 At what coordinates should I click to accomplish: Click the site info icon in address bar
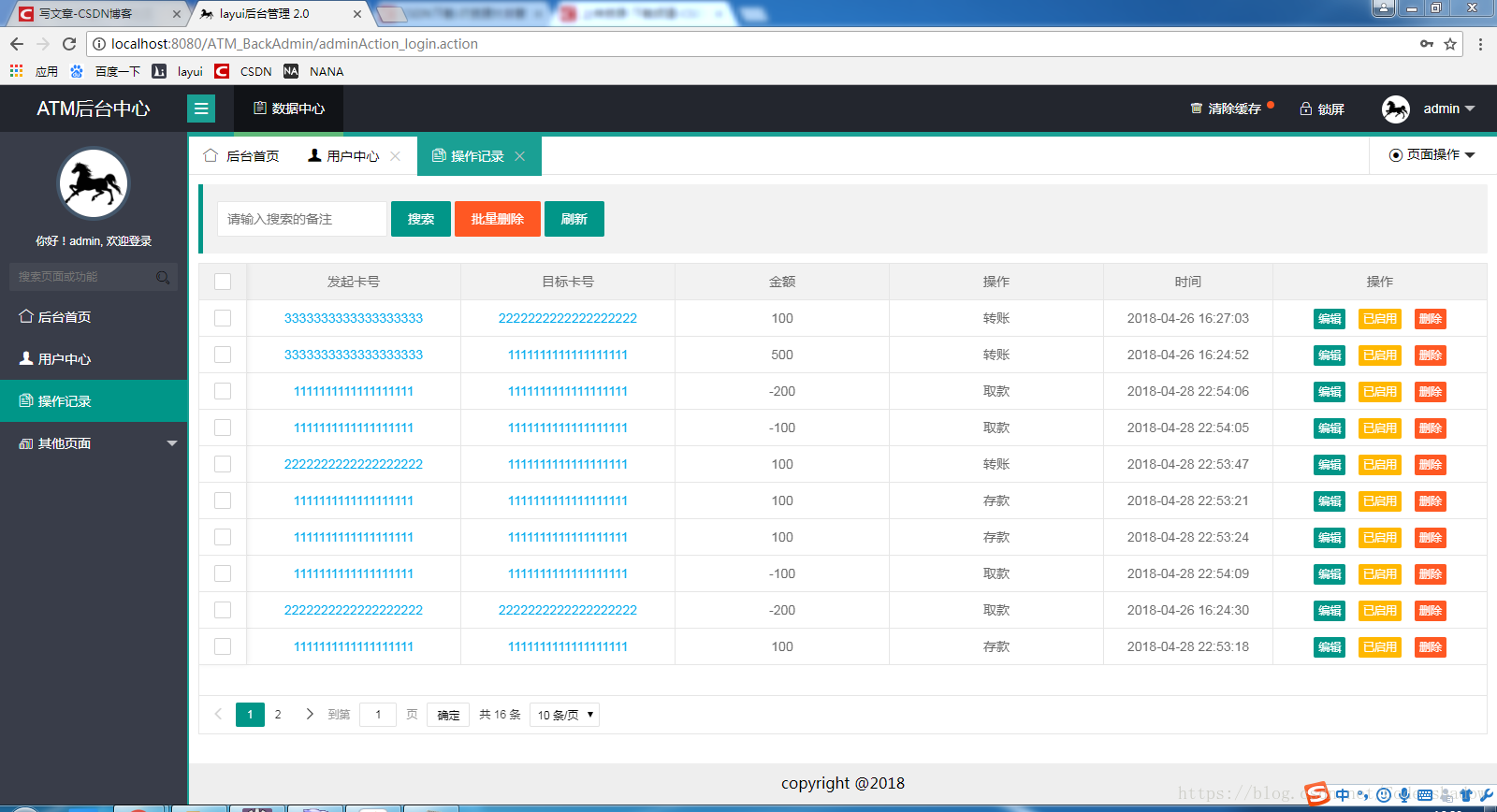click(99, 44)
